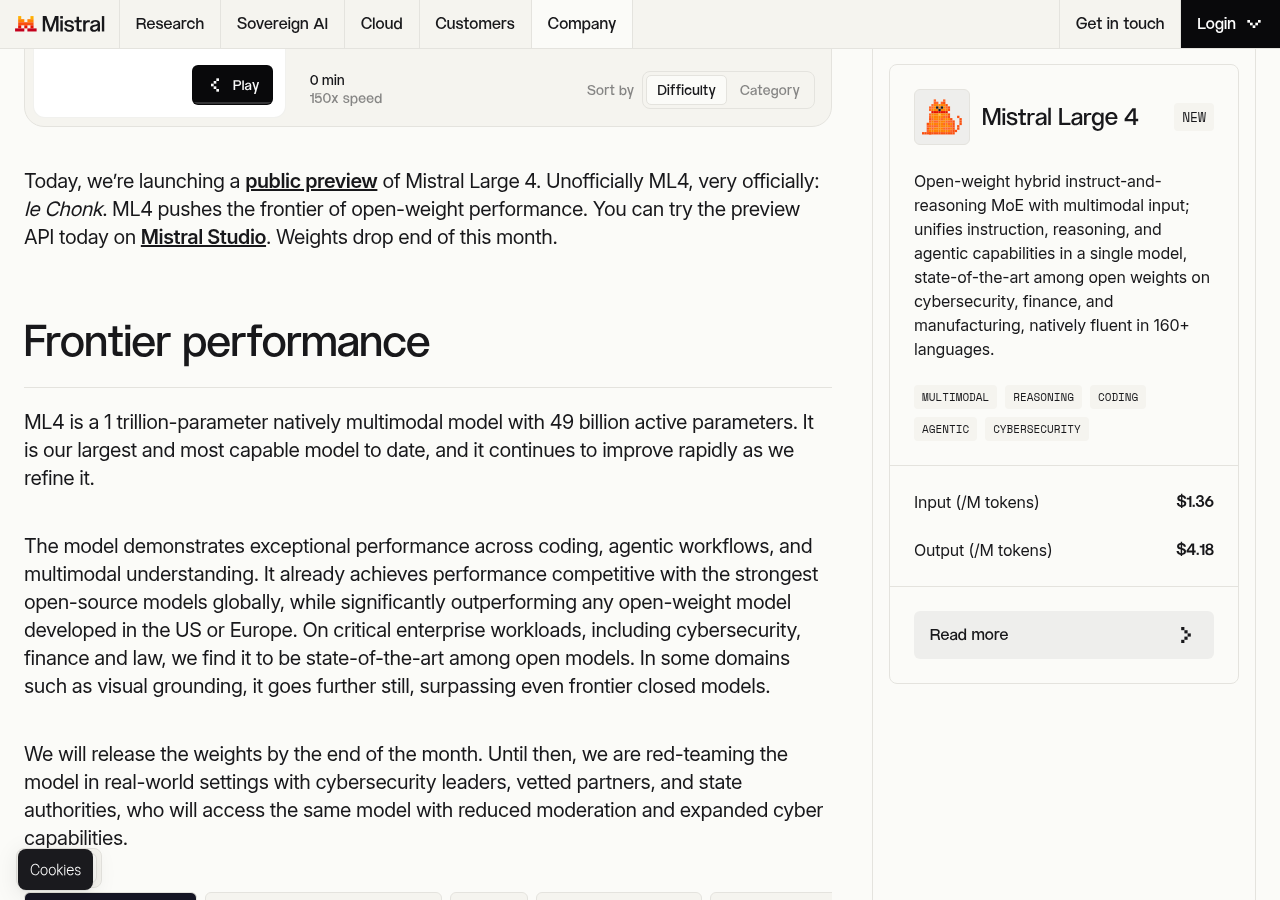1280x900 pixels.
Task: Expand the Customers menu
Action: tap(475, 24)
